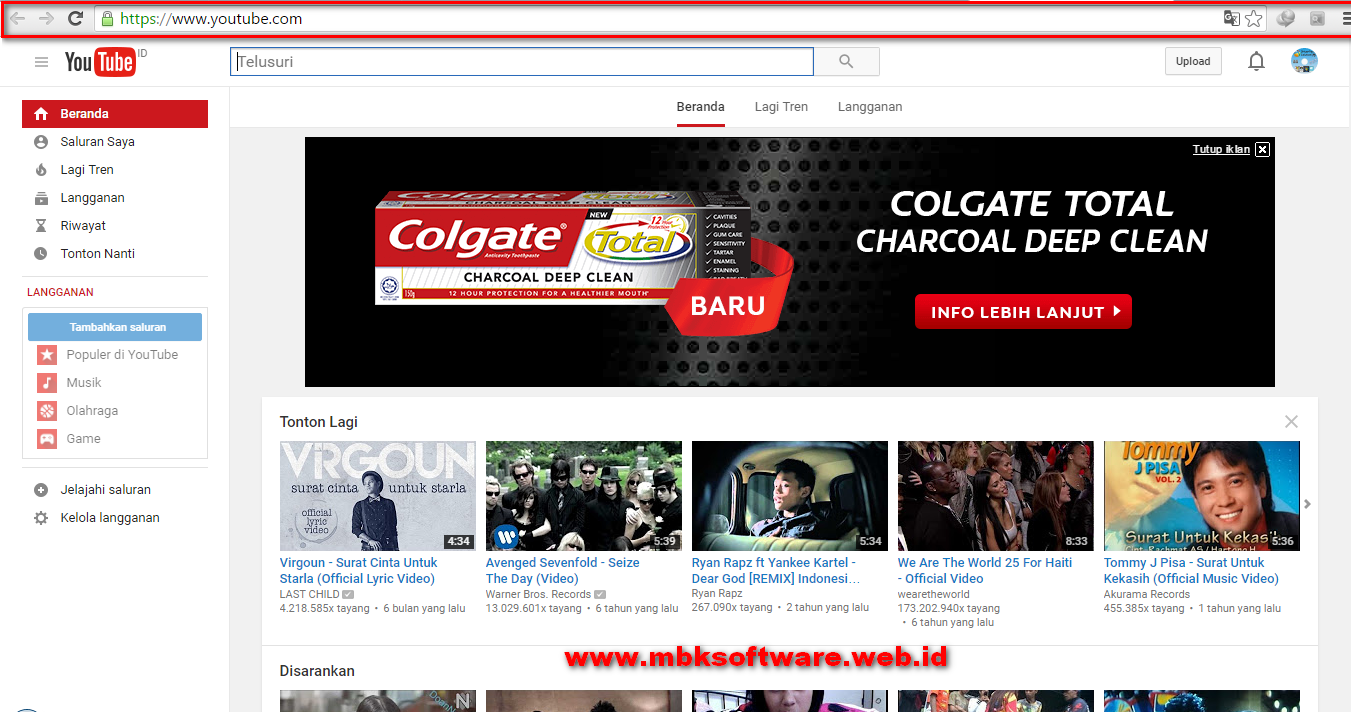Screen dimensions: 1351x712
Task: Click the translate page icon in address bar
Action: point(1232,18)
